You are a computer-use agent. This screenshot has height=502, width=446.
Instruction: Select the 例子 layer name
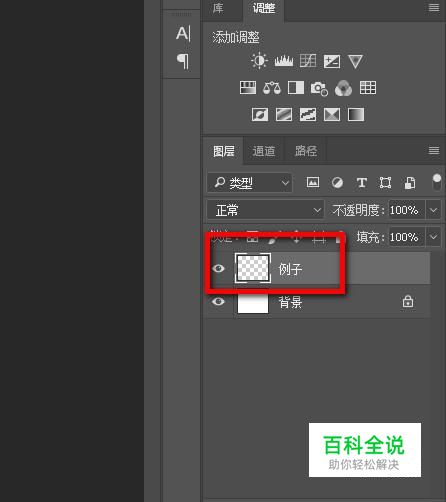click(290, 269)
